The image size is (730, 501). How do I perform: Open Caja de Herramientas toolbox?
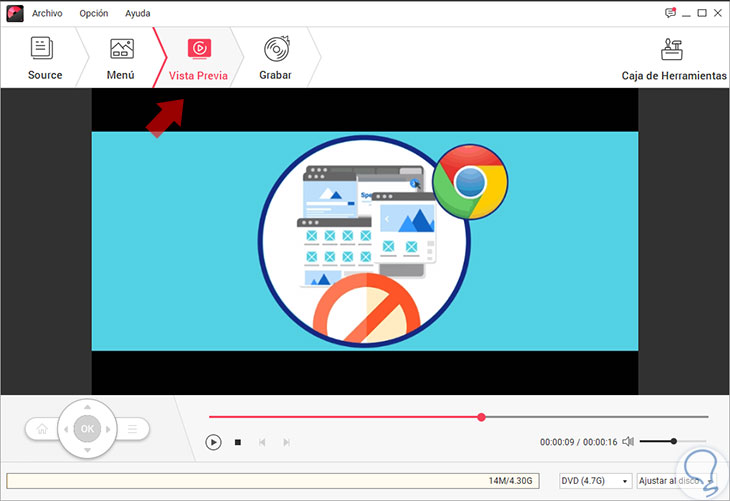tap(674, 59)
